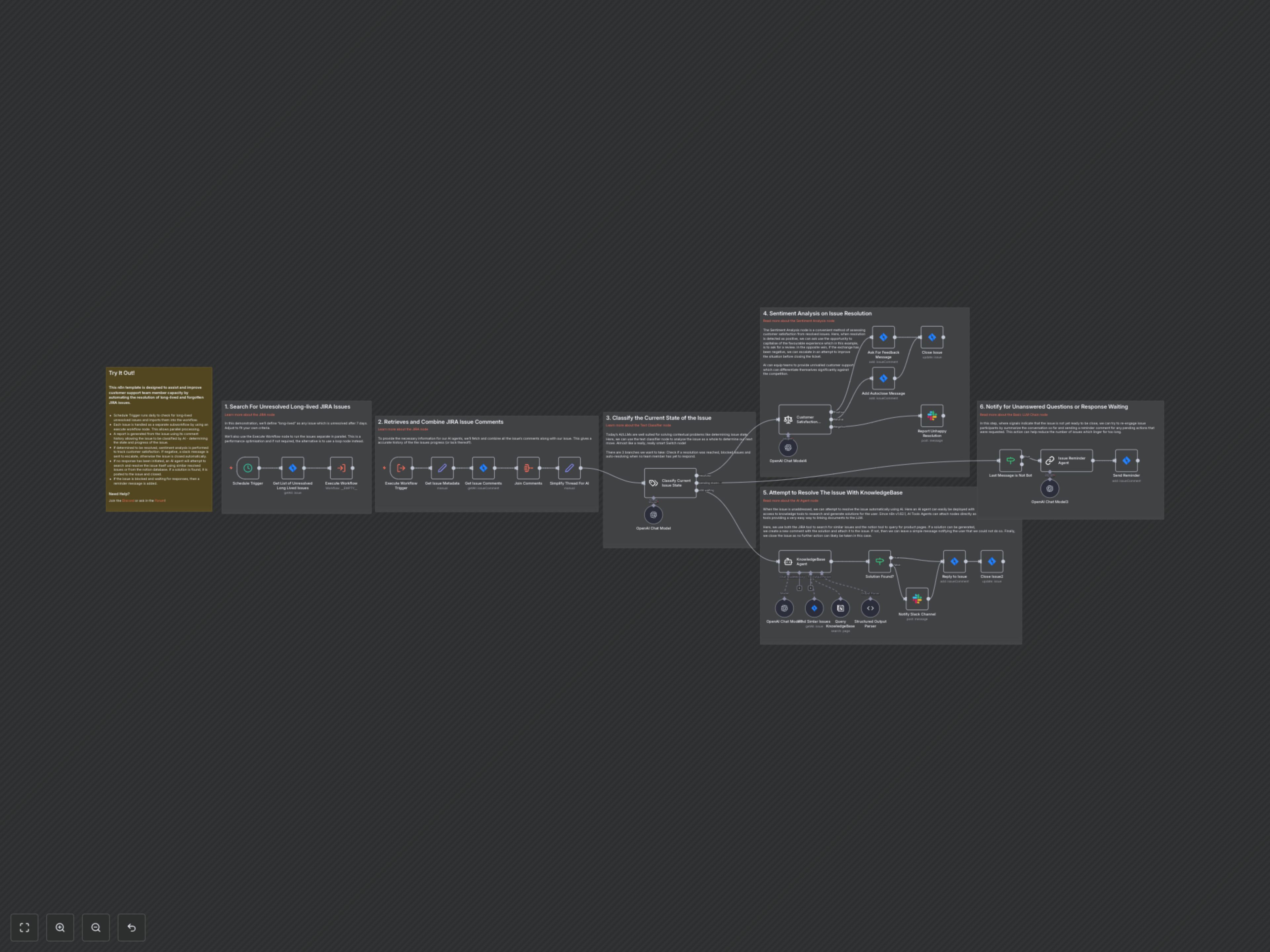Click the yellow 'Try It Out!' sticky note

click(x=159, y=436)
